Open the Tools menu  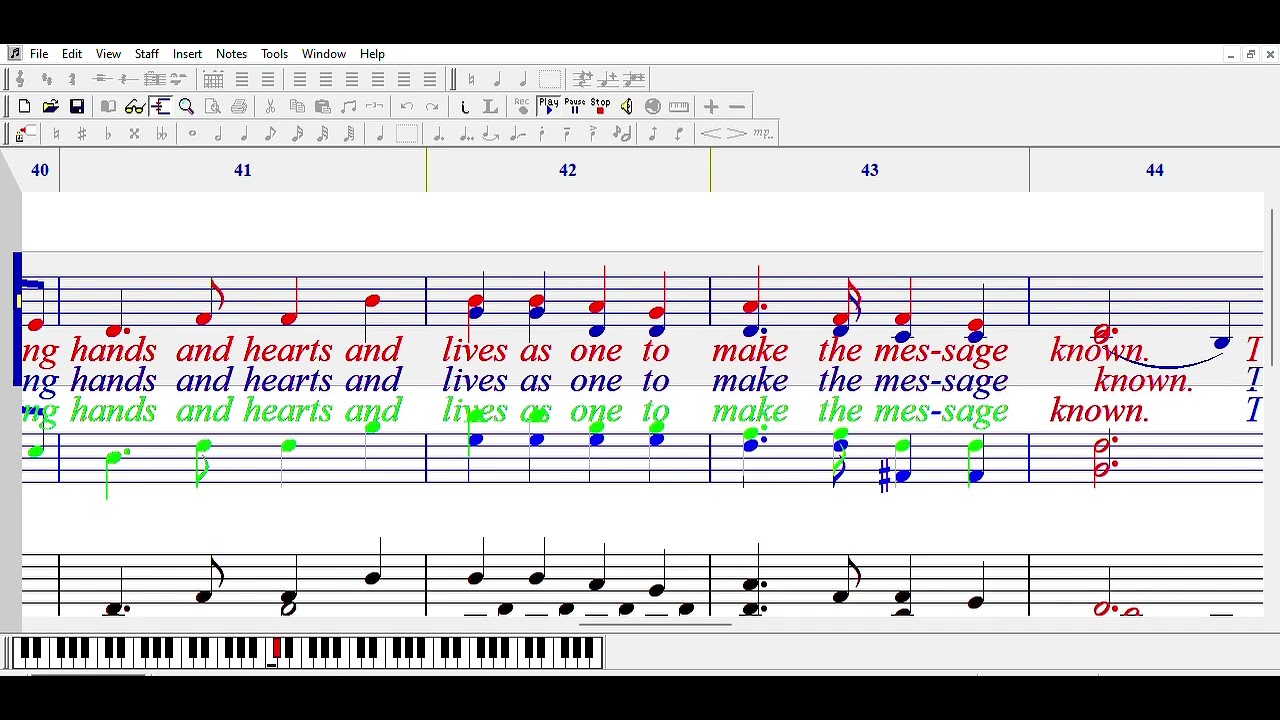pyautogui.click(x=274, y=54)
